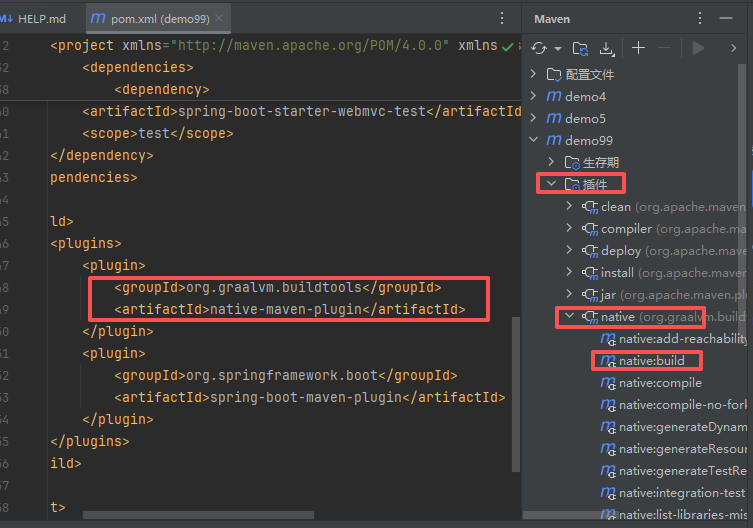
Task: Click the 生存期 folder icon
Action: click(572, 163)
